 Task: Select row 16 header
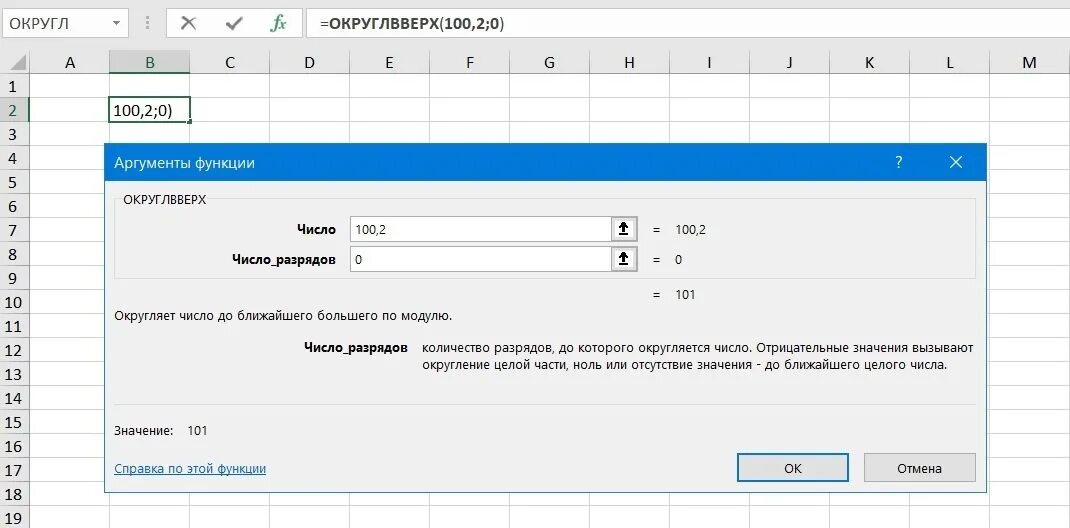pyautogui.click(x=14, y=446)
